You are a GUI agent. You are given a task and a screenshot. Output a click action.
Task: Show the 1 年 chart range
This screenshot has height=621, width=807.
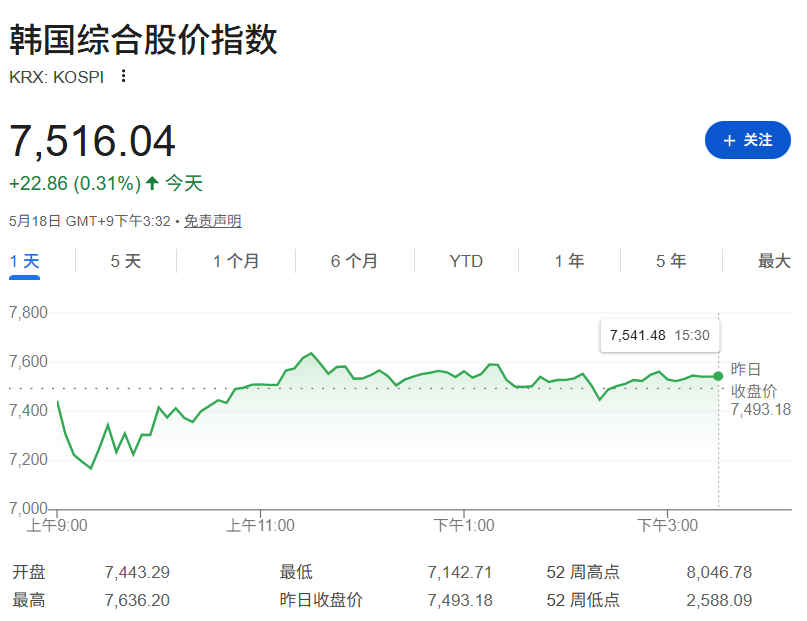[x=569, y=261]
